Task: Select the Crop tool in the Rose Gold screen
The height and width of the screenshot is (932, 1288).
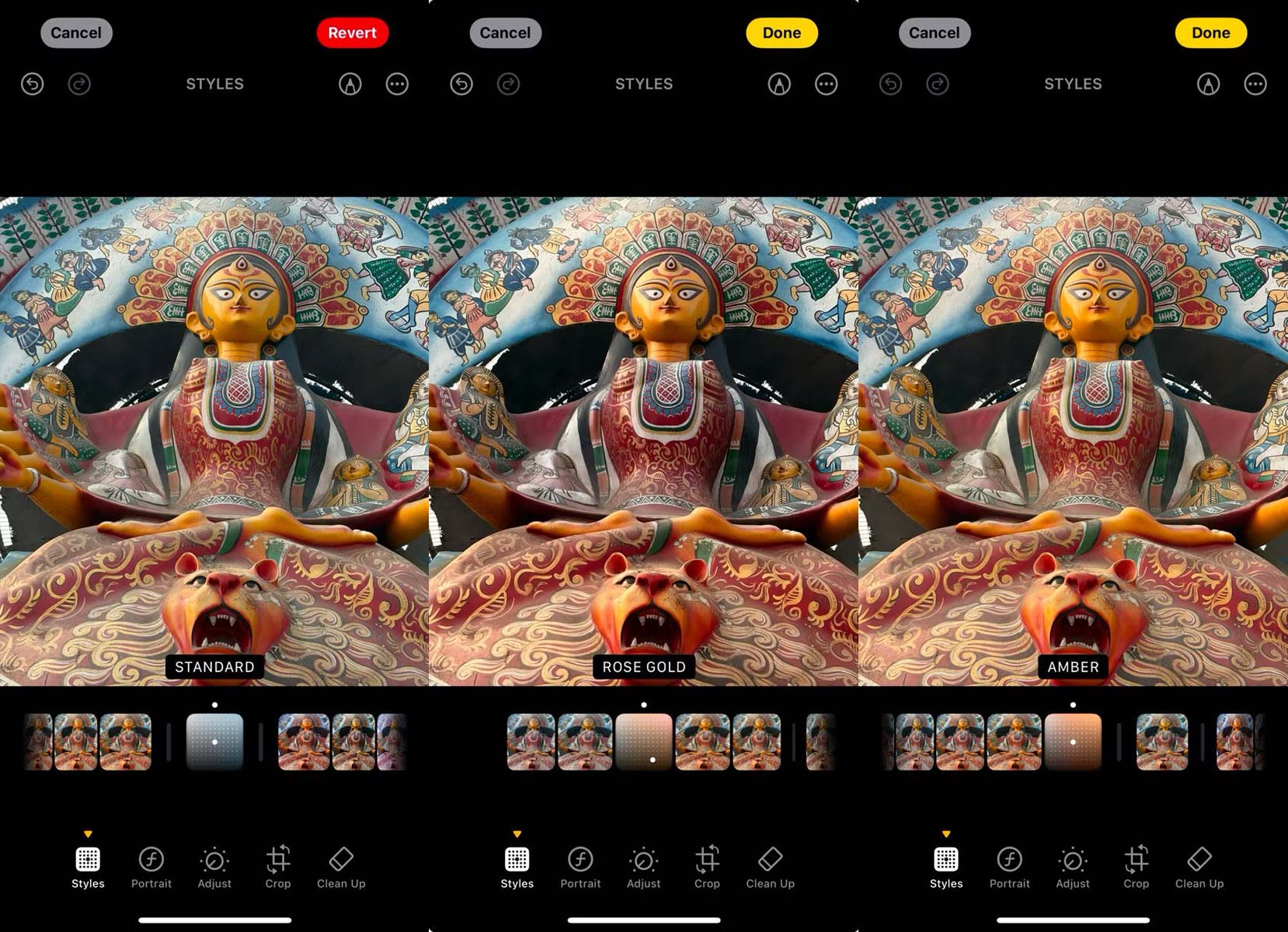Action: pyautogui.click(x=707, y=867)
